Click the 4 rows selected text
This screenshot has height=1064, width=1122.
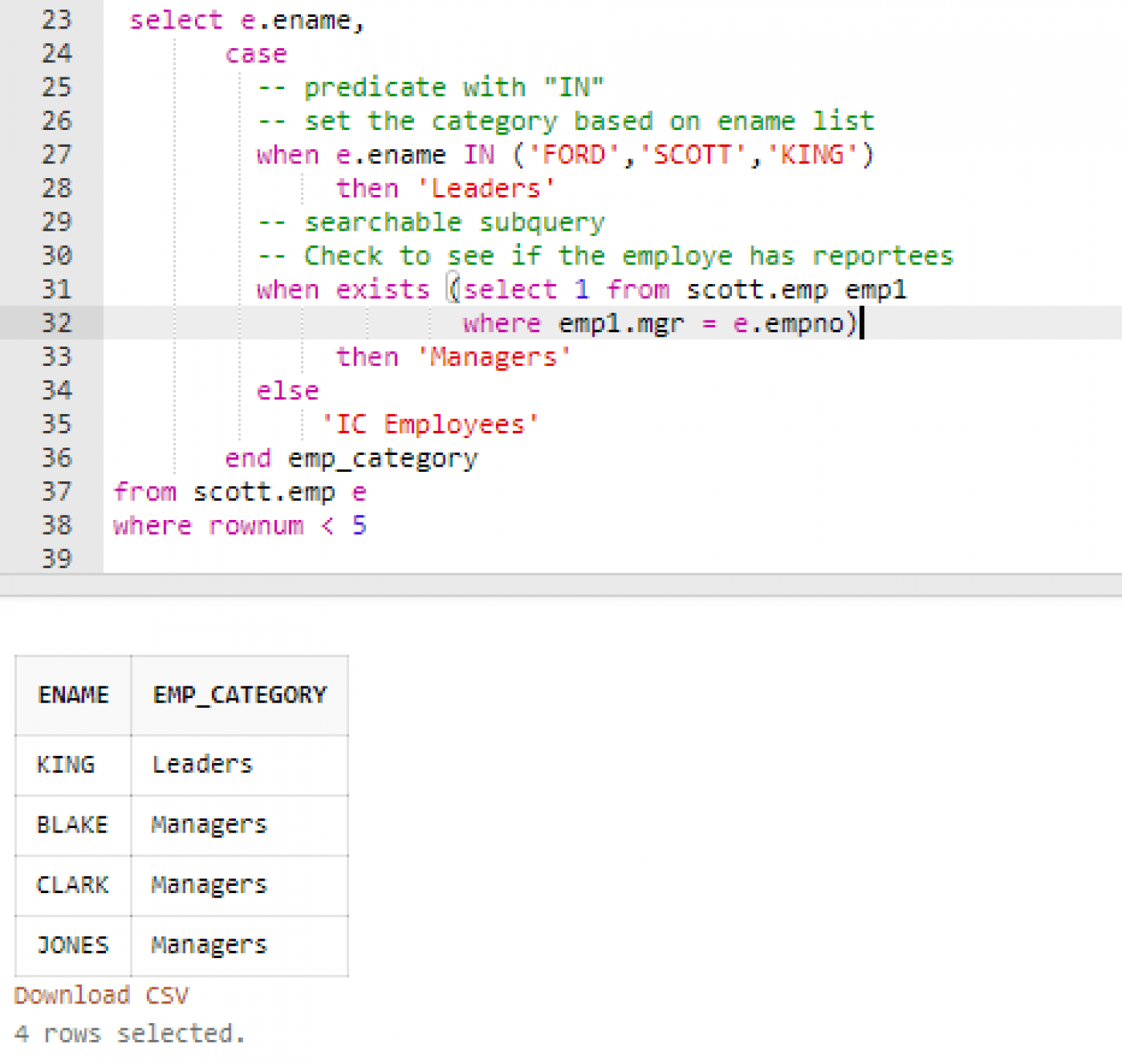pos(130,1033)
